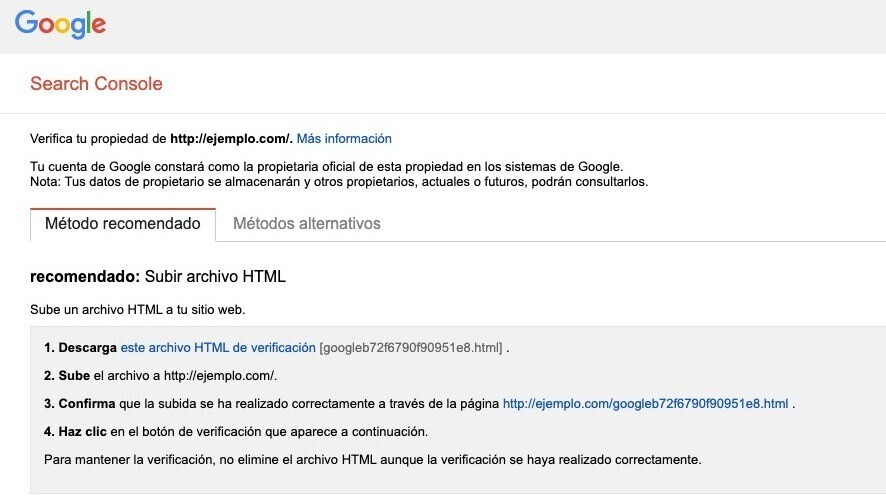Open the Search Console heading link
886x503 pixels.
[x=96, y=84]
